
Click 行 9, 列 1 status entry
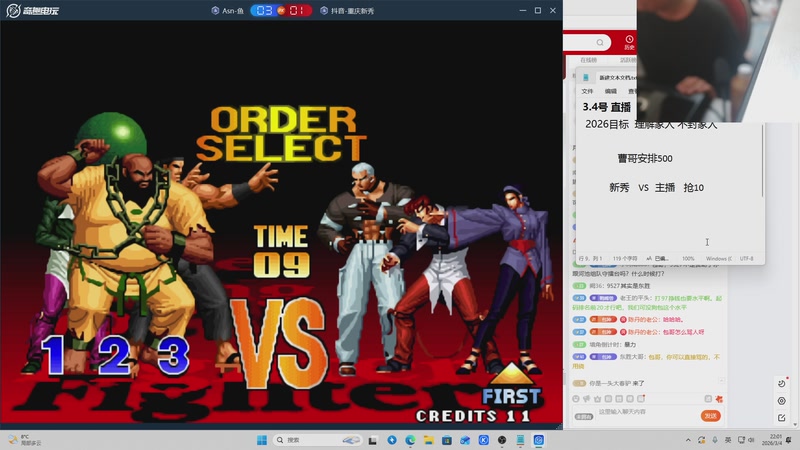point(590,259)
